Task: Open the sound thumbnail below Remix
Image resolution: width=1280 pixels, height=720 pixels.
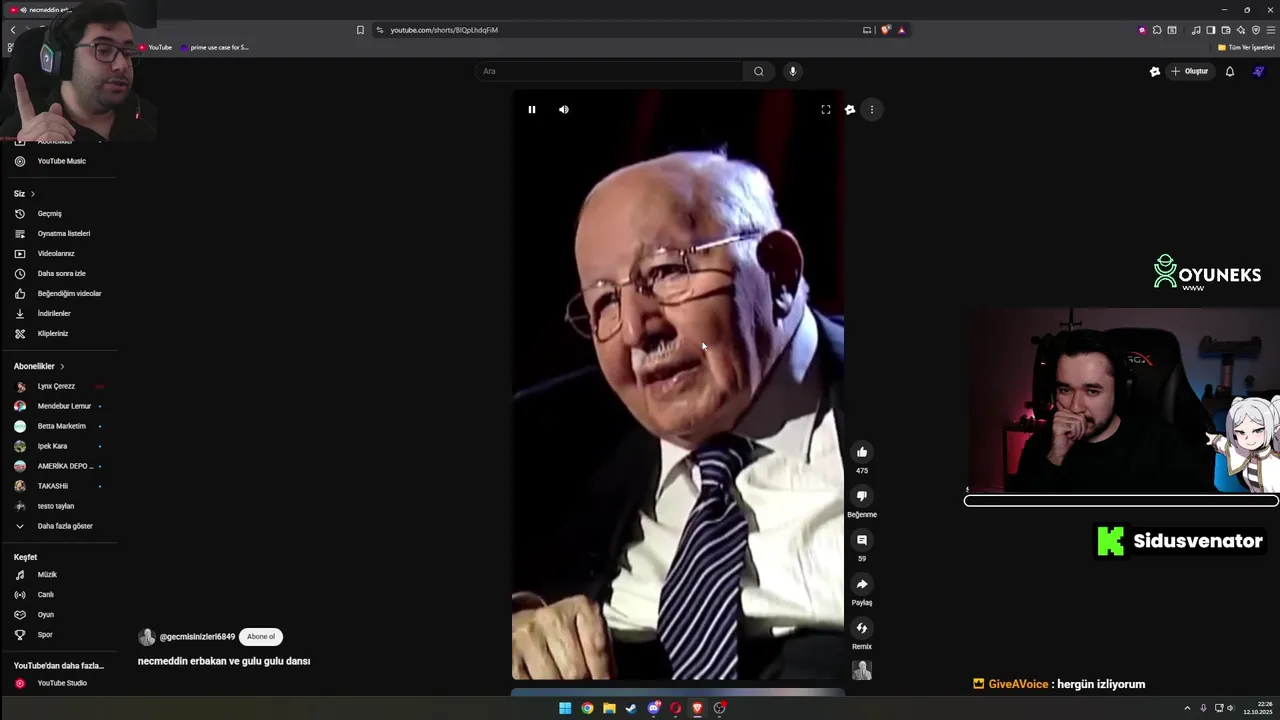Action: coord(862,671)
